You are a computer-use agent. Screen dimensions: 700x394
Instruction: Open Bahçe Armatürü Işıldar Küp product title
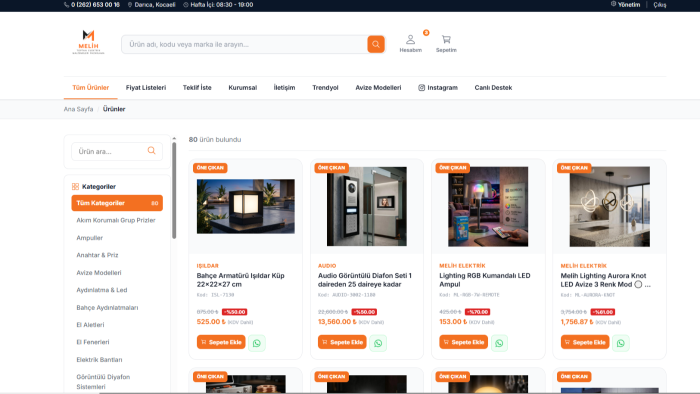coord(241,280)
